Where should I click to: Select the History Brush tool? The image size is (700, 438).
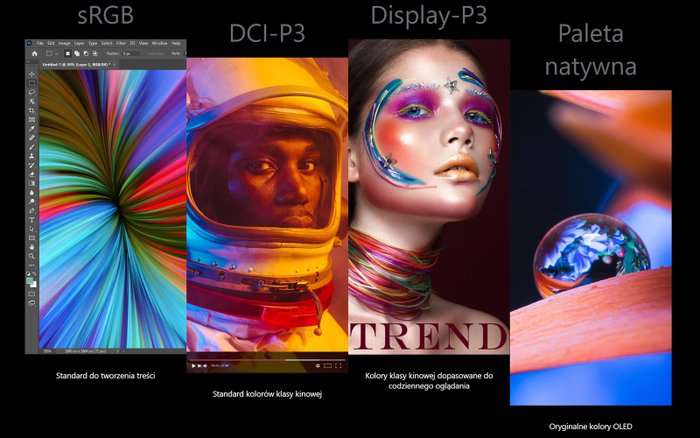32,164
